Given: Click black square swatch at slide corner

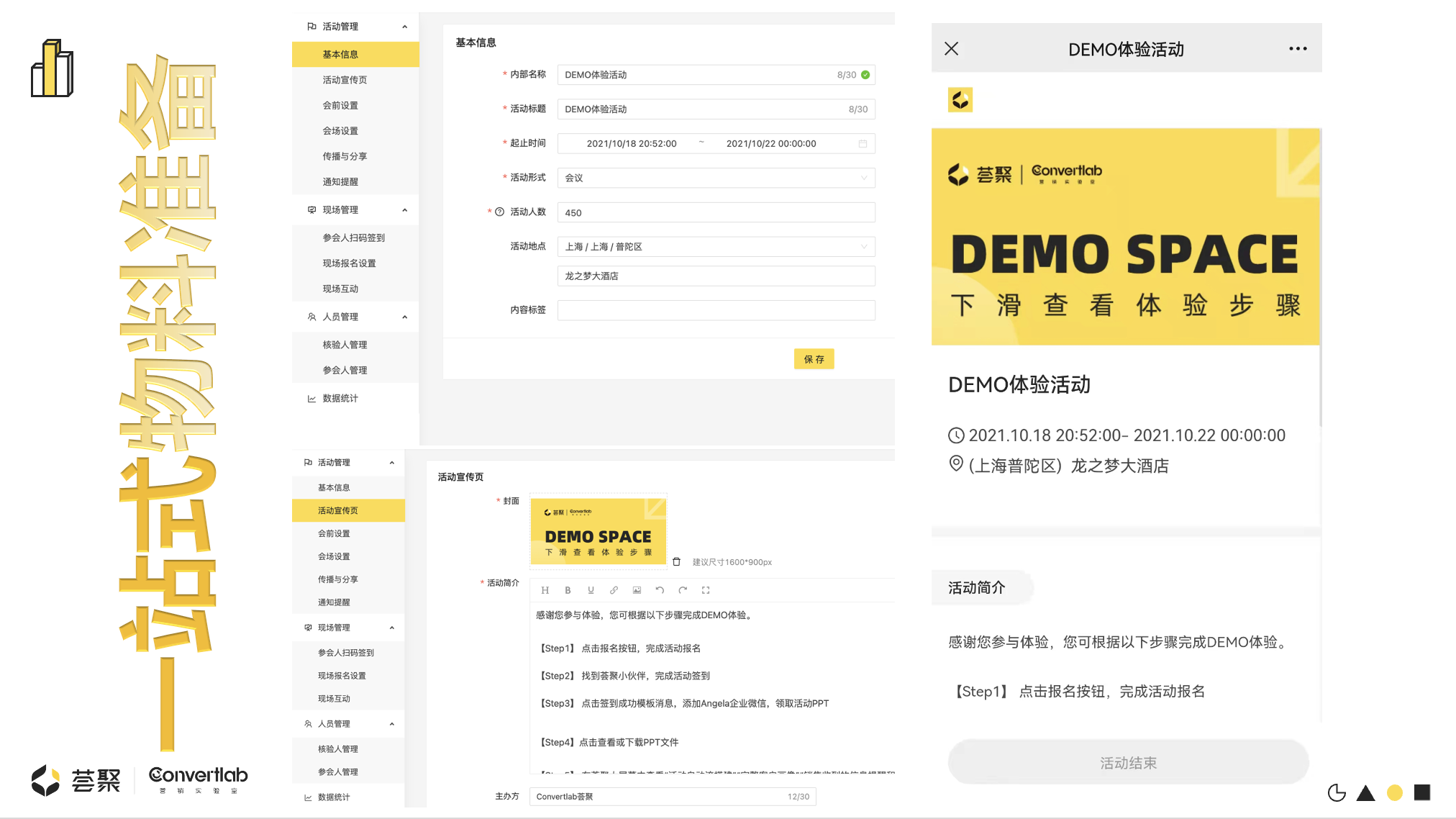Looking at the screenshot, I should click(1422, 792).
